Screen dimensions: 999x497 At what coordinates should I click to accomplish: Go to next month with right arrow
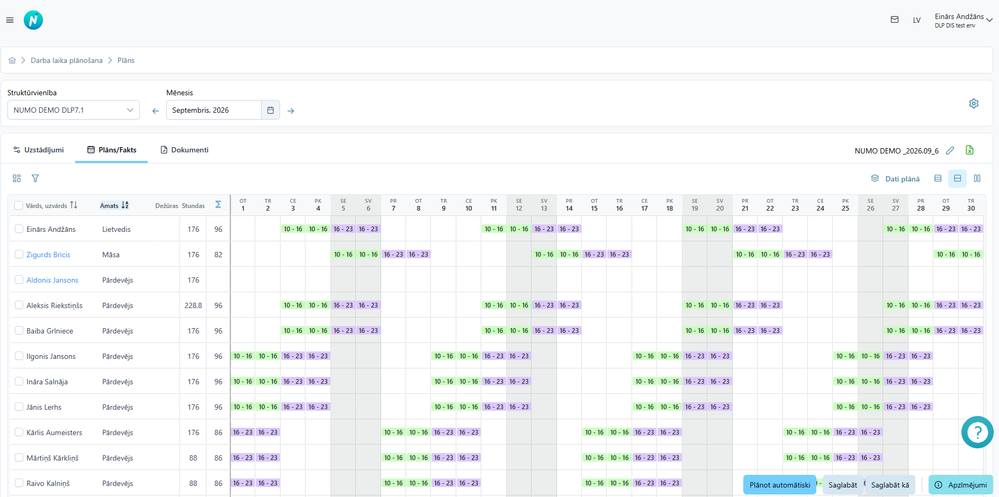291,111
